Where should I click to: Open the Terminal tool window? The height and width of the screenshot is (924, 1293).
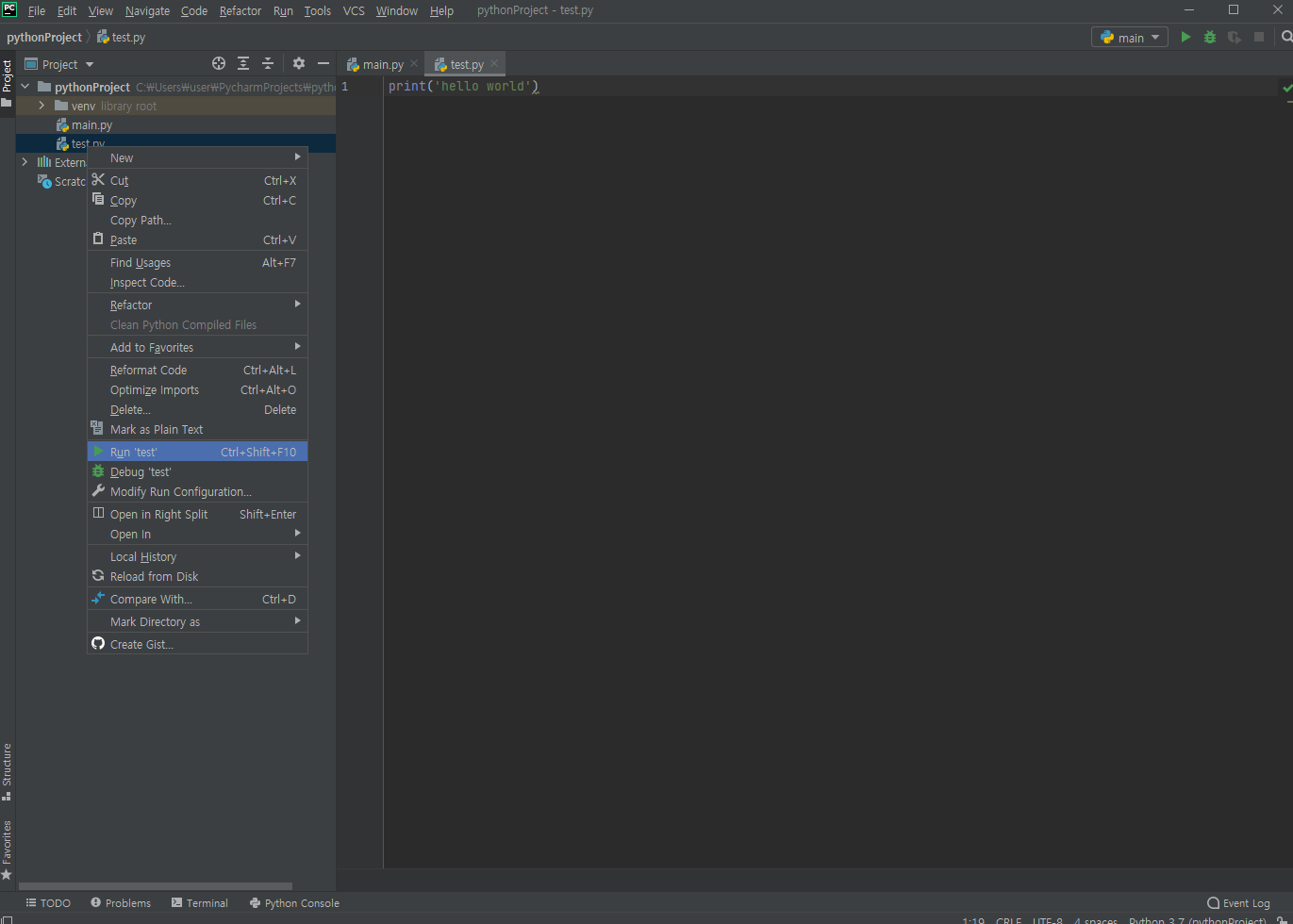tap(199, 903)
